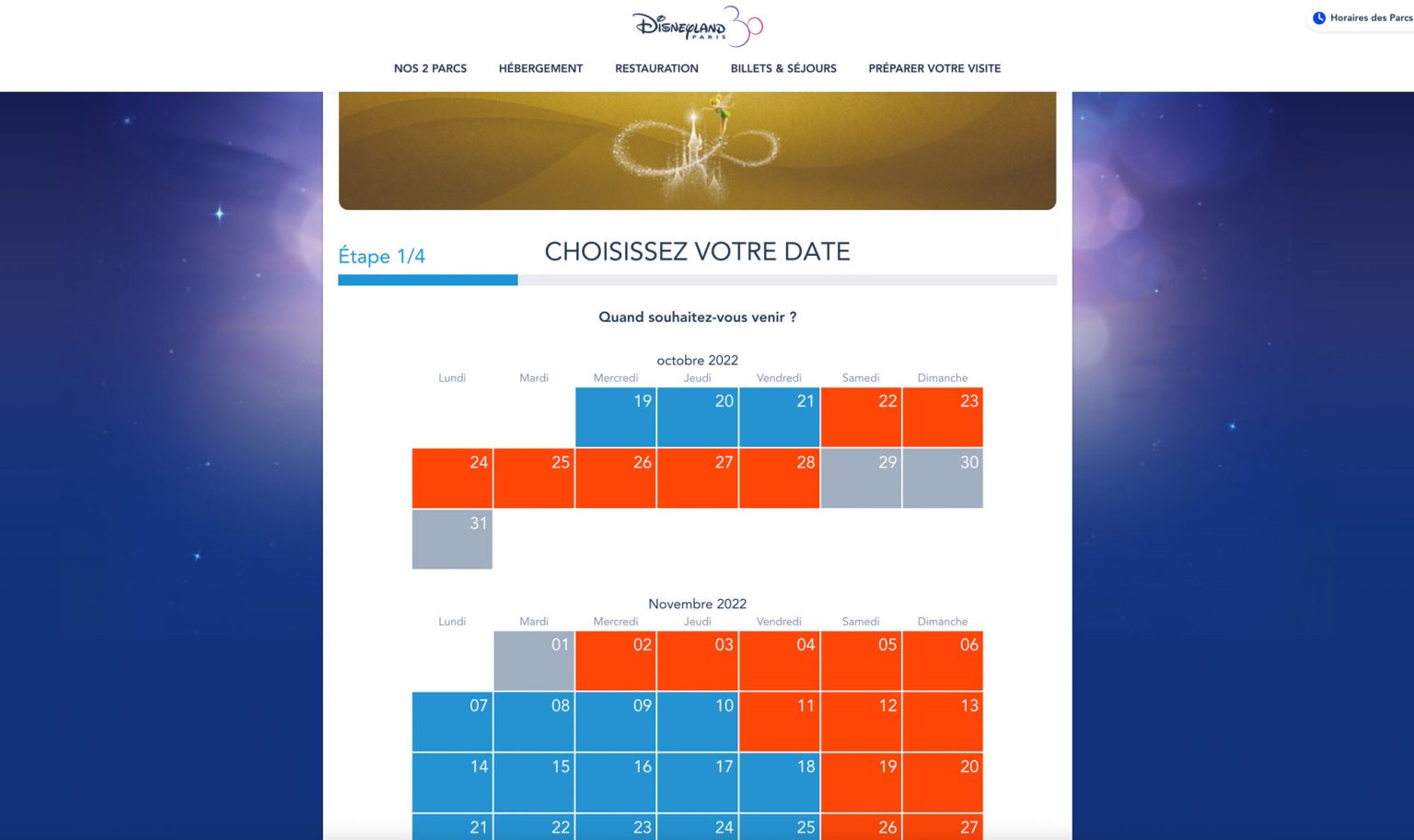
Task: Click the Disneyland Paris logo
Action: click(697, 27)
